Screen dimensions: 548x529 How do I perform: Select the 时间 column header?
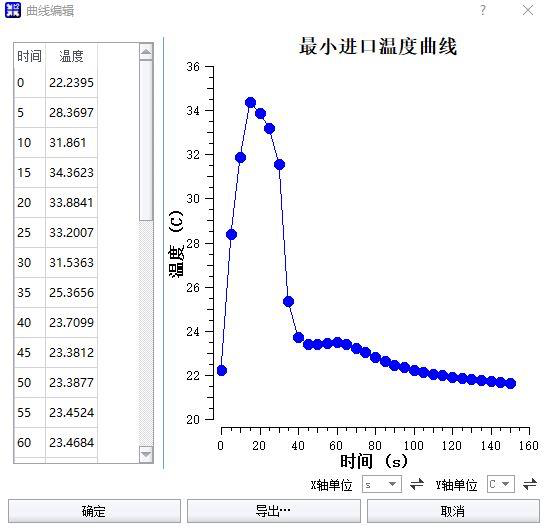click(x=30, y=56)
